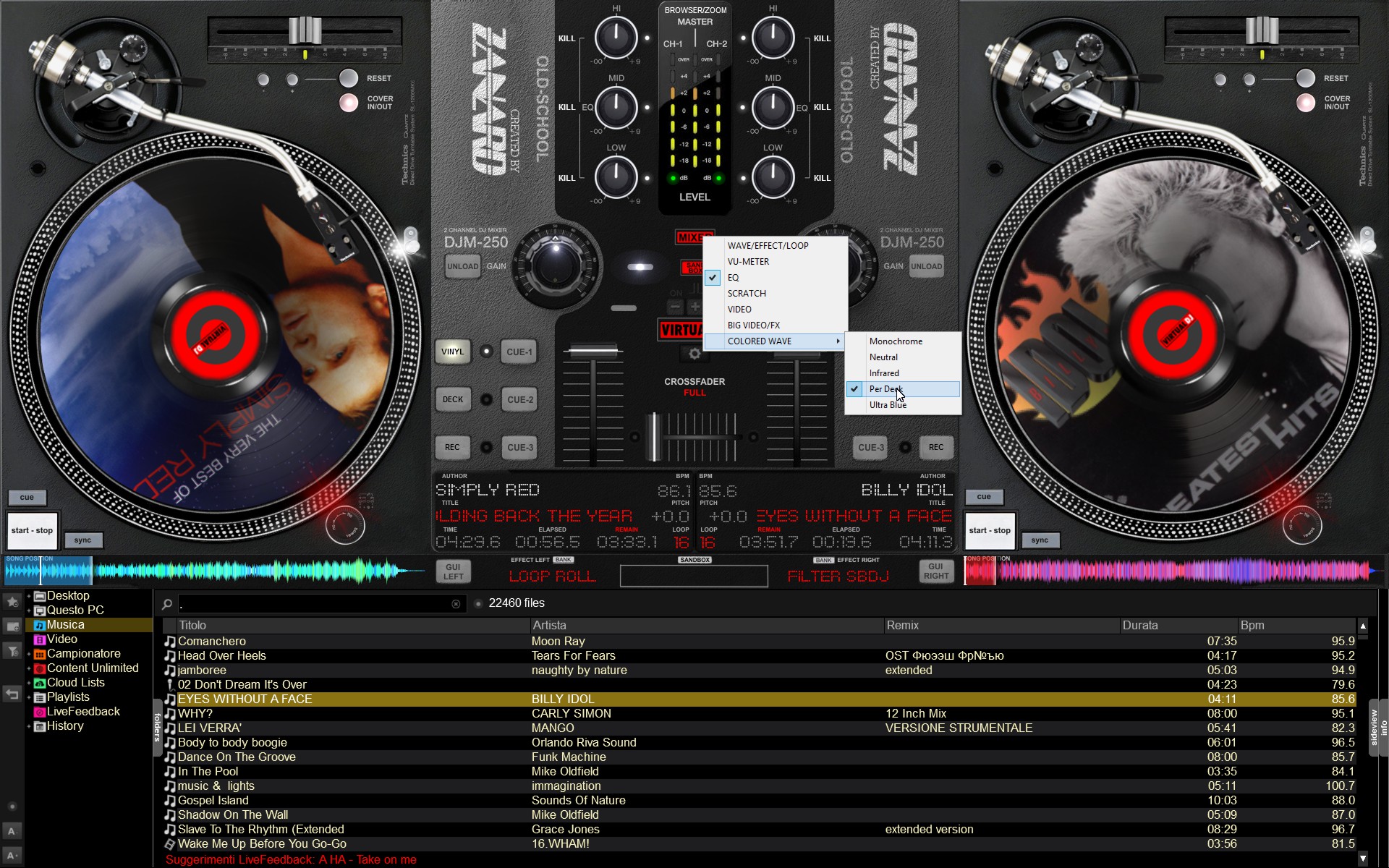This screenshot has width=1389, height=868.
Task: Expand the Musica folder in sidebar
Action: [28, 624]
